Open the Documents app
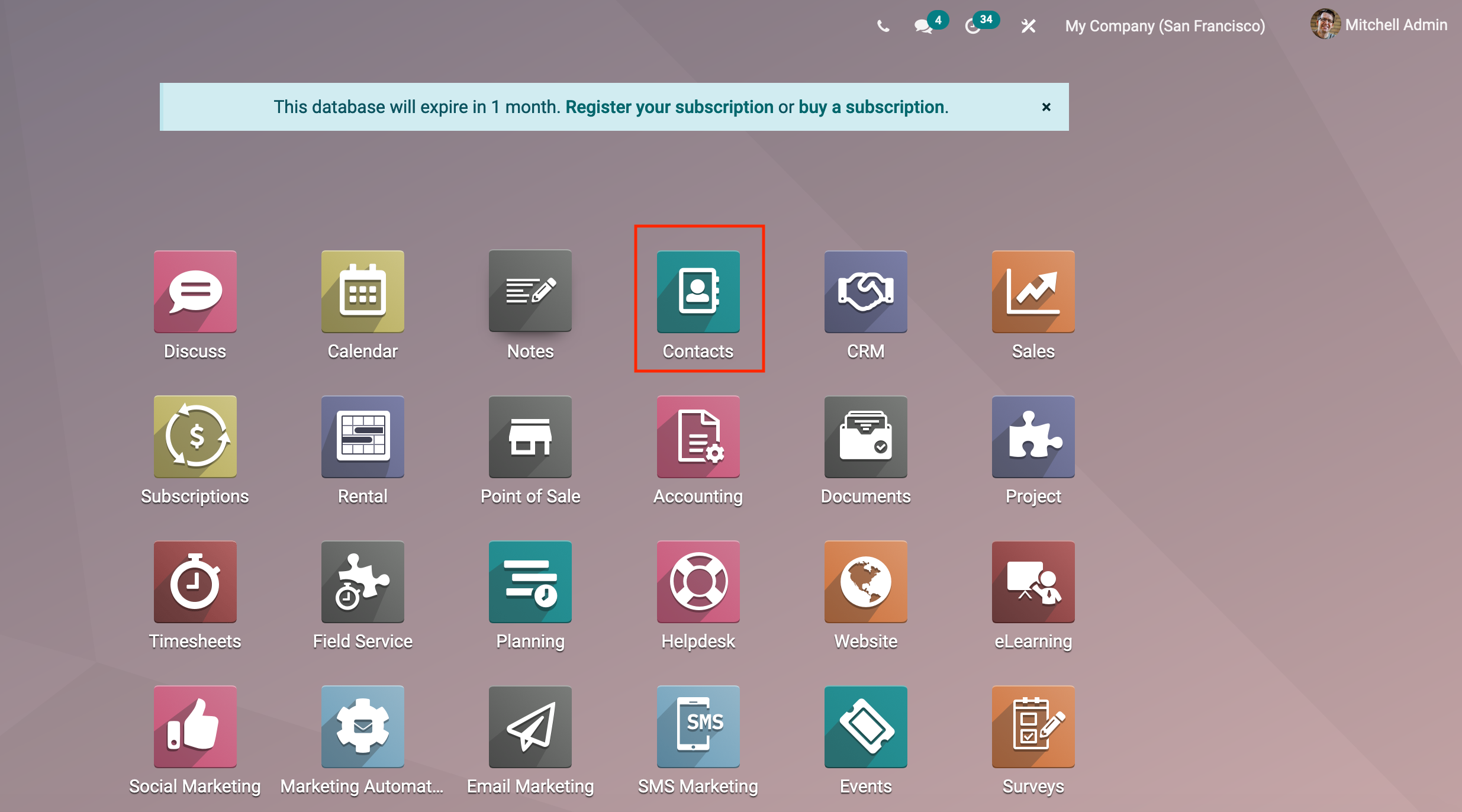 866,437
